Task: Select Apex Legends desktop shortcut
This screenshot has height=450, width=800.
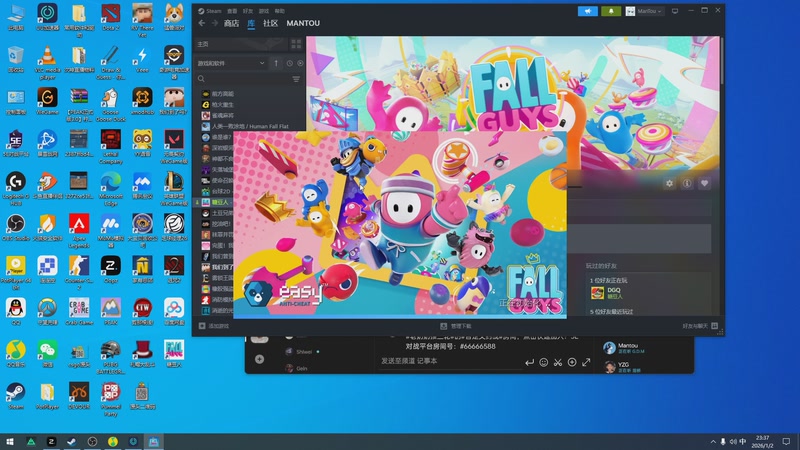Action: tap(79, 231)
